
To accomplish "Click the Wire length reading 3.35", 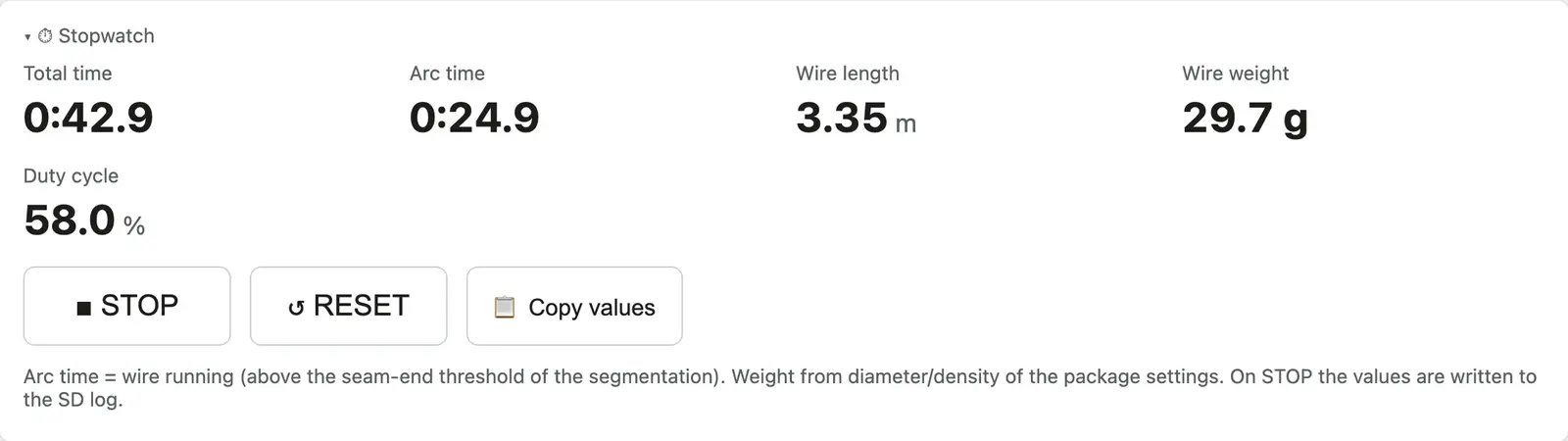I will (x=842, y=118).
